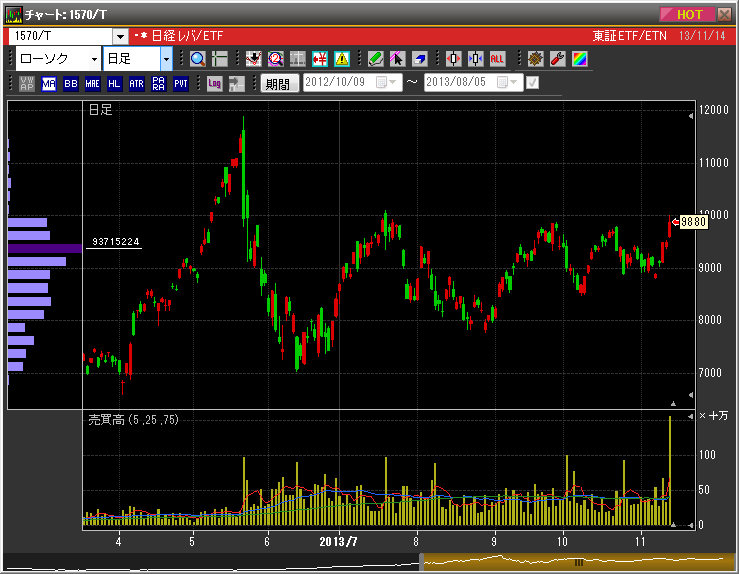
Task: Expand the 1570/T symbol code dropdown
Action: tap(120, 36)
